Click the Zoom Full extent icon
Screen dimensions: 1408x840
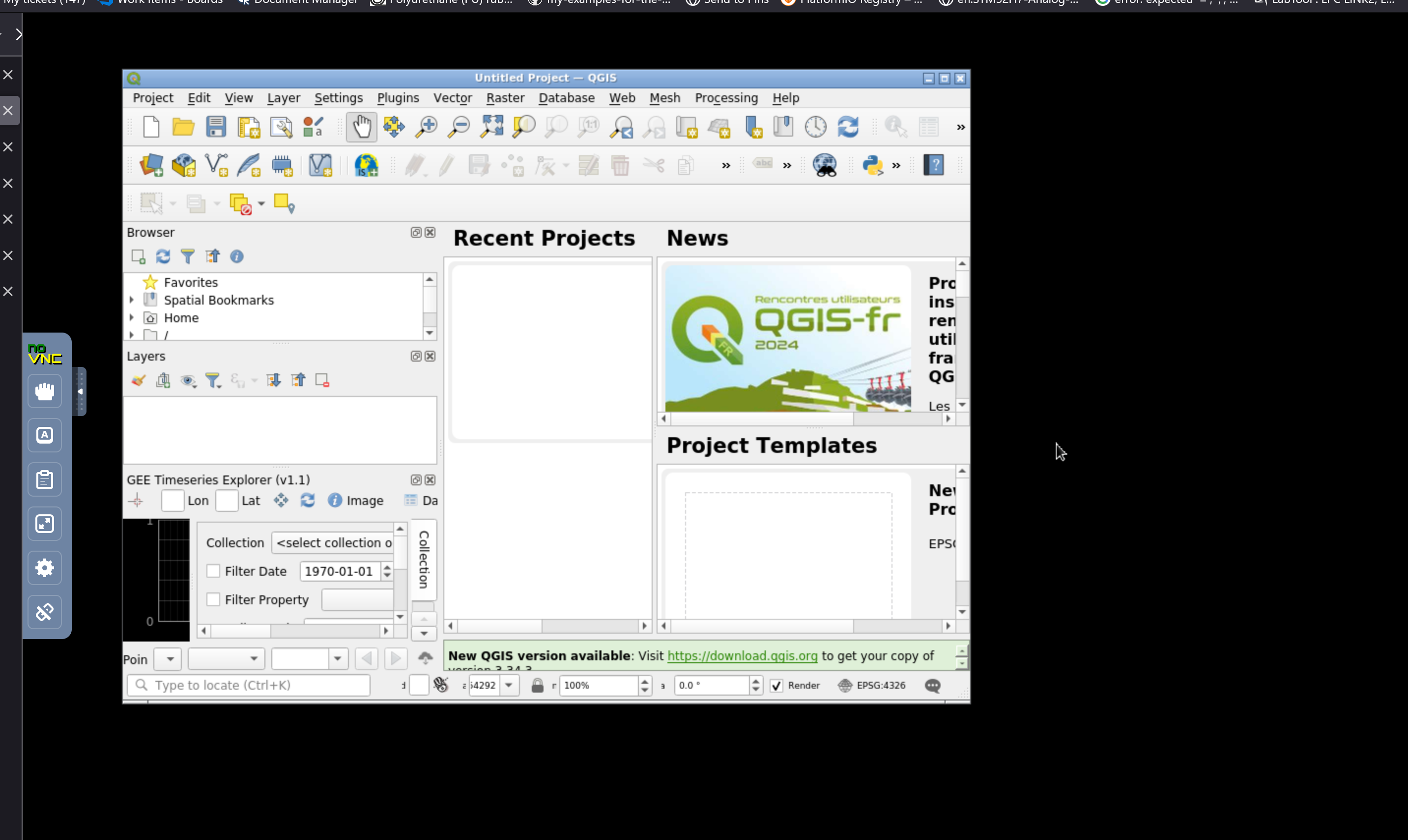point(491,127)
